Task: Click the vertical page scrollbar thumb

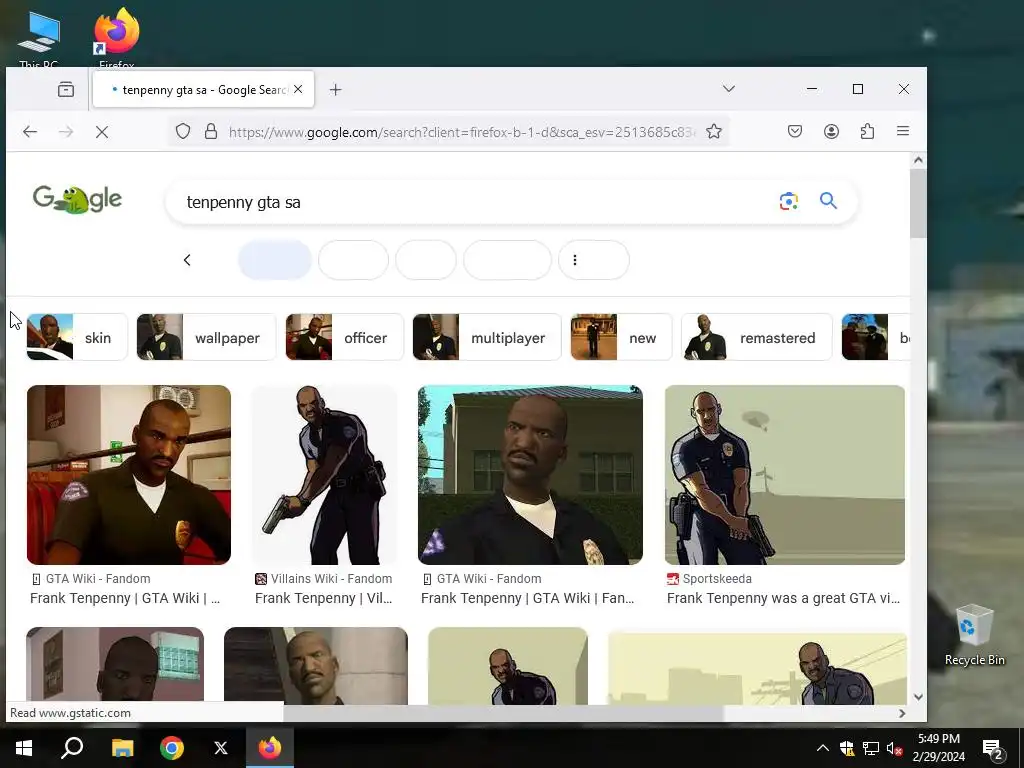Action: [x=918, y=203]
